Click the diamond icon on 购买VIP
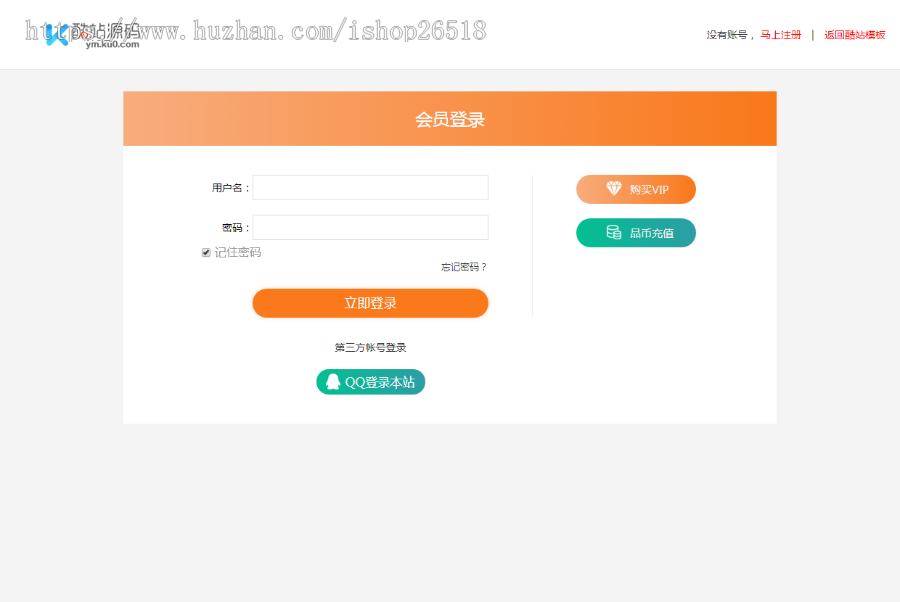 point(614,188)
